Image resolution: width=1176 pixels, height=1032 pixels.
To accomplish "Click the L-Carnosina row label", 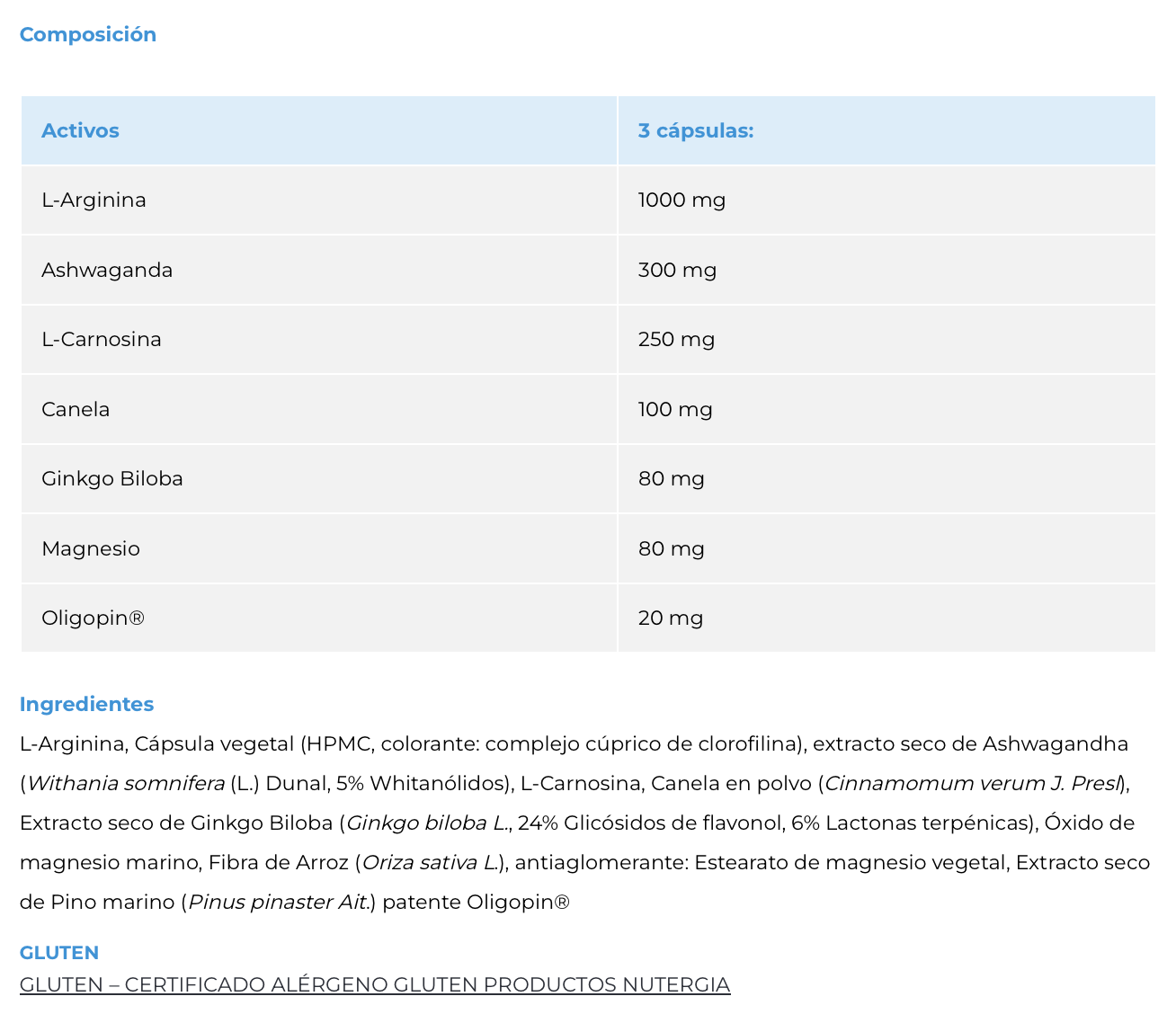I will (x=102, y=339).
